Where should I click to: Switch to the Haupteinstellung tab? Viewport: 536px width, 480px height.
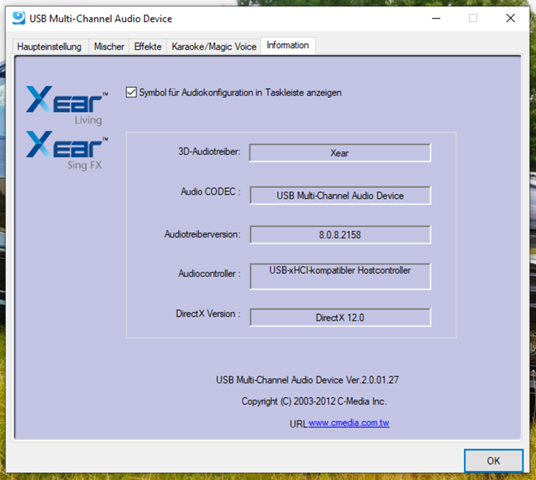point(49,46)
